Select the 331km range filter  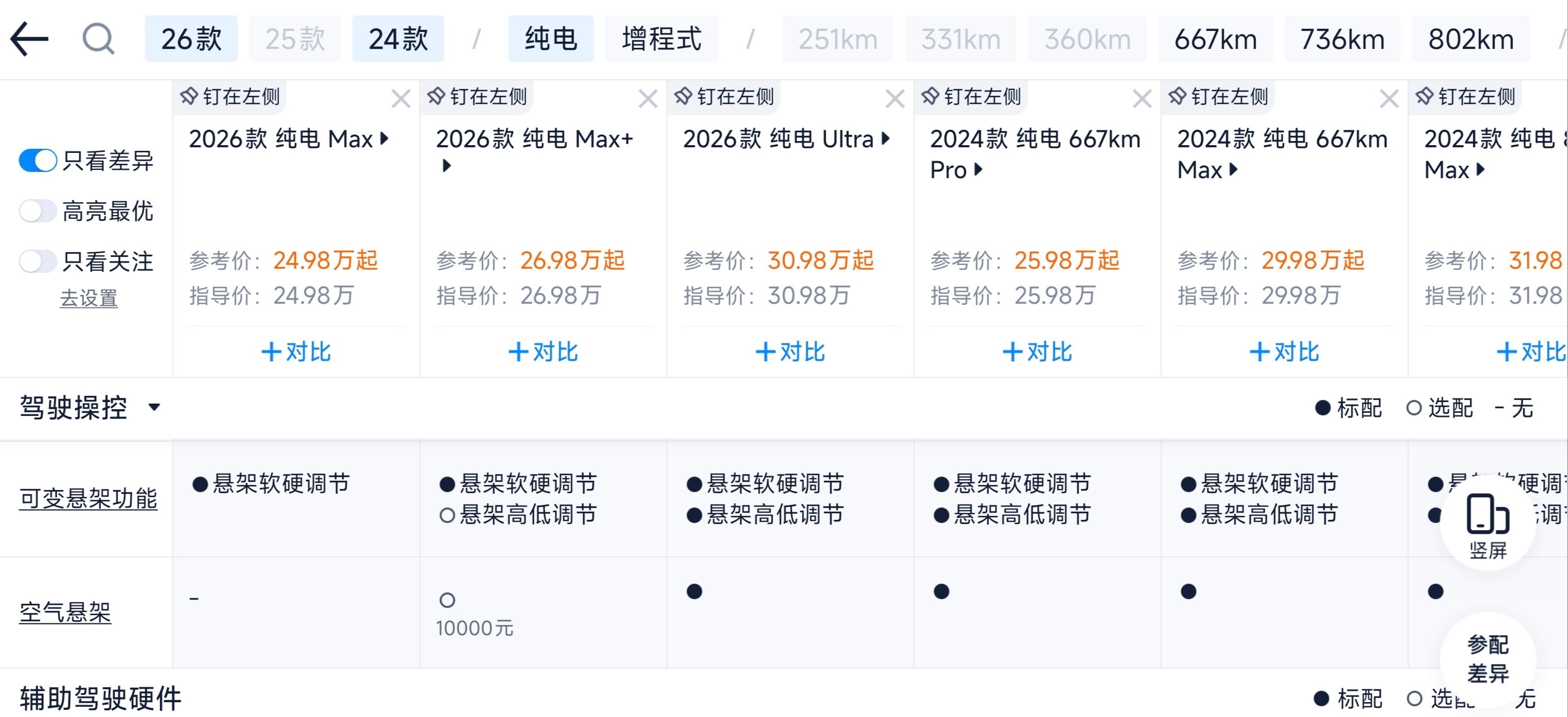961,39
